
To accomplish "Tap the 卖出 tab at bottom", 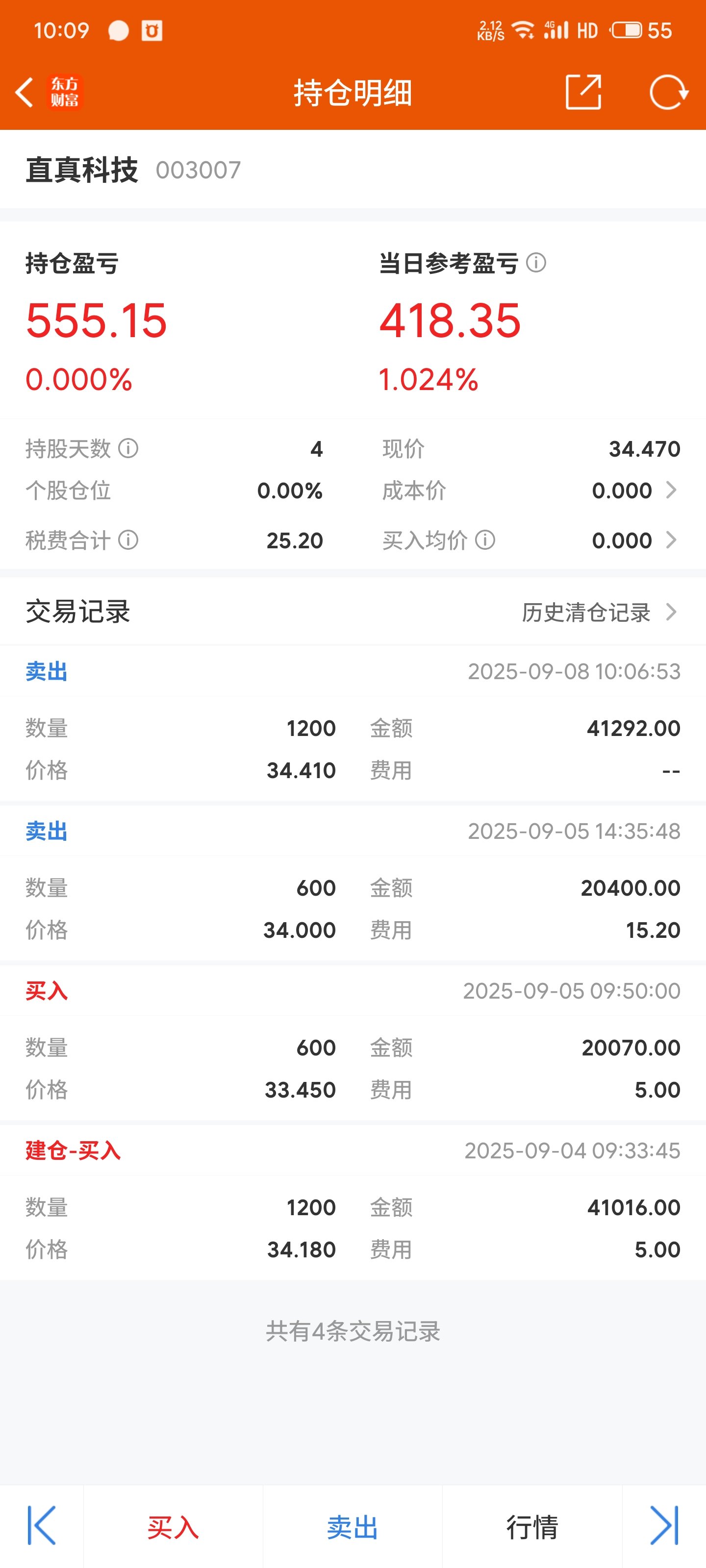I will click(353, 1527).
